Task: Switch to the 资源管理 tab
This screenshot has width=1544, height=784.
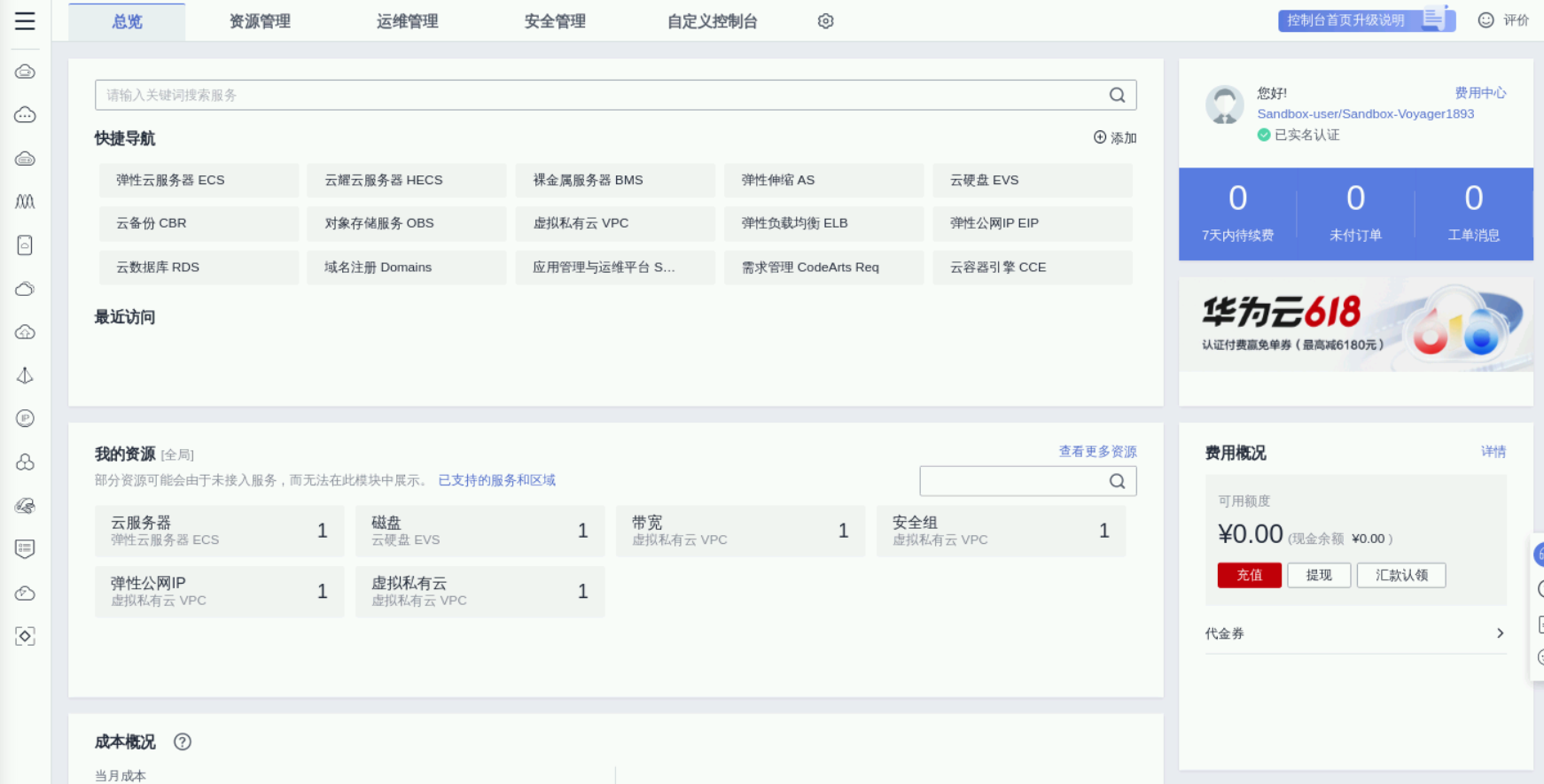Action: (x=260, y=21)
